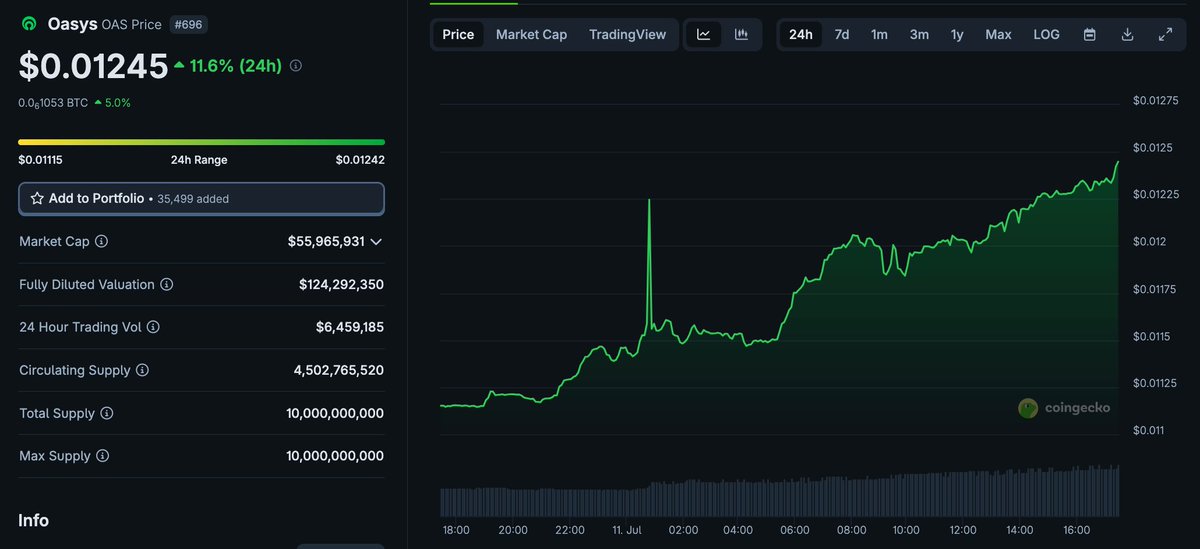Switch to line chart view icon
This screenshot has height=549, width=1200.
coord(704,34)
